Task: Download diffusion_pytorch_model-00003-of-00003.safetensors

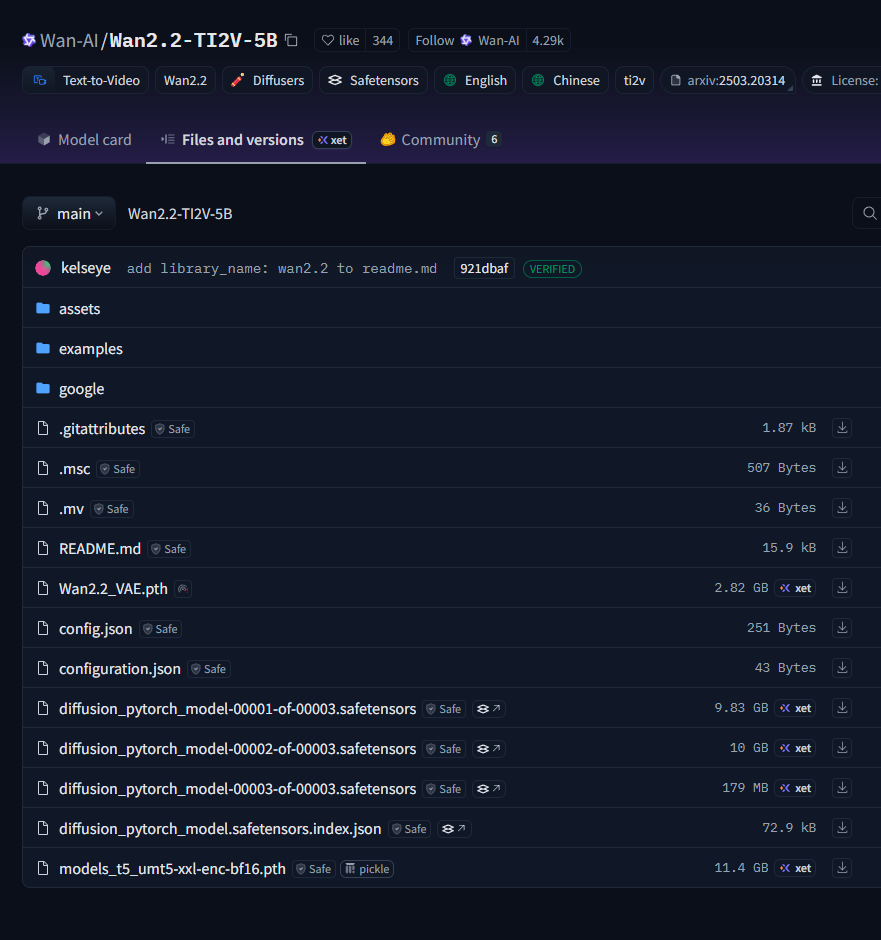Action: click(x=842, y=788)
